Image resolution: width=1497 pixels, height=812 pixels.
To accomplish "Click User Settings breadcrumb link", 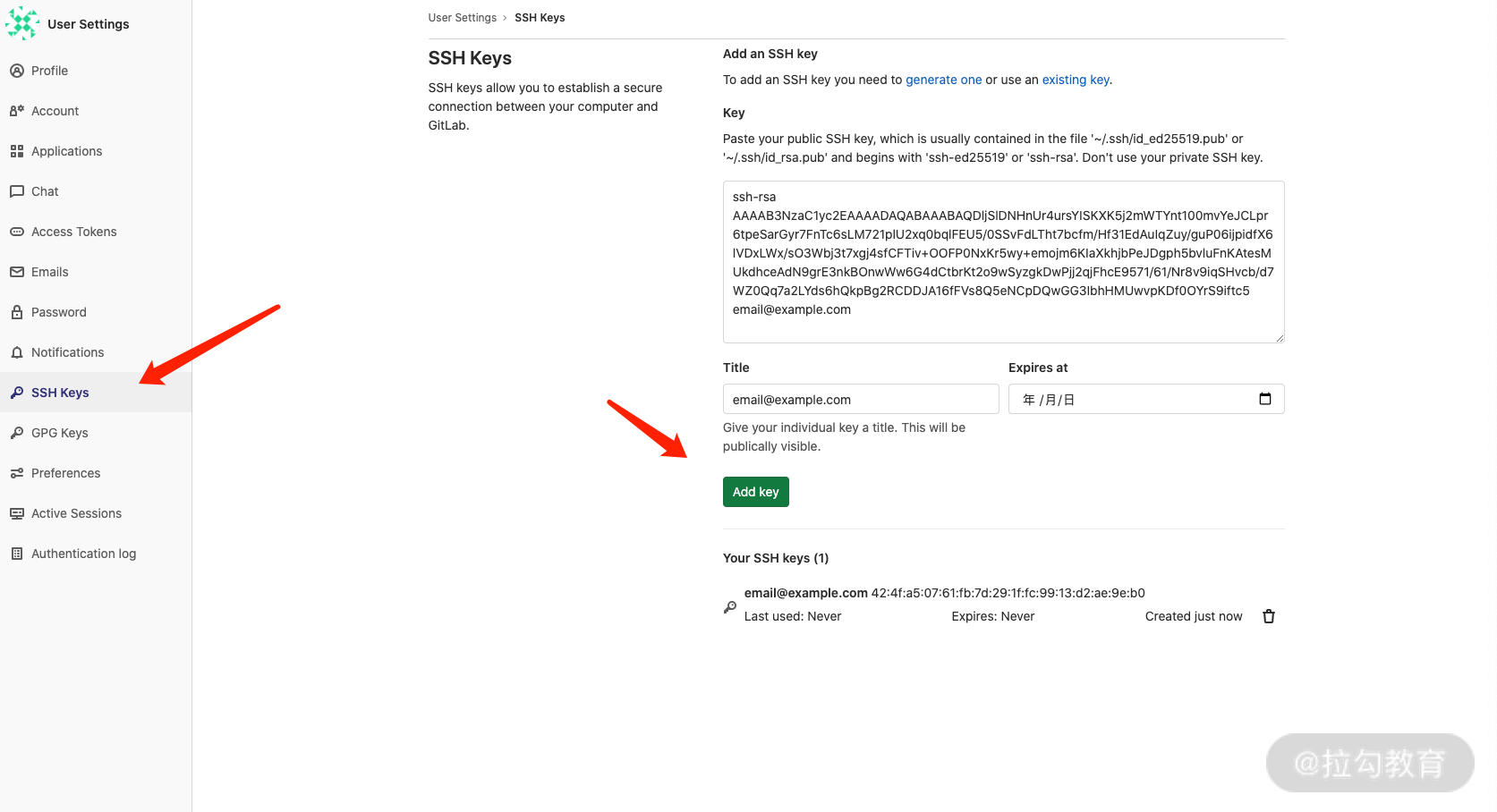I will pyautogui.click(x=462, y=18).
